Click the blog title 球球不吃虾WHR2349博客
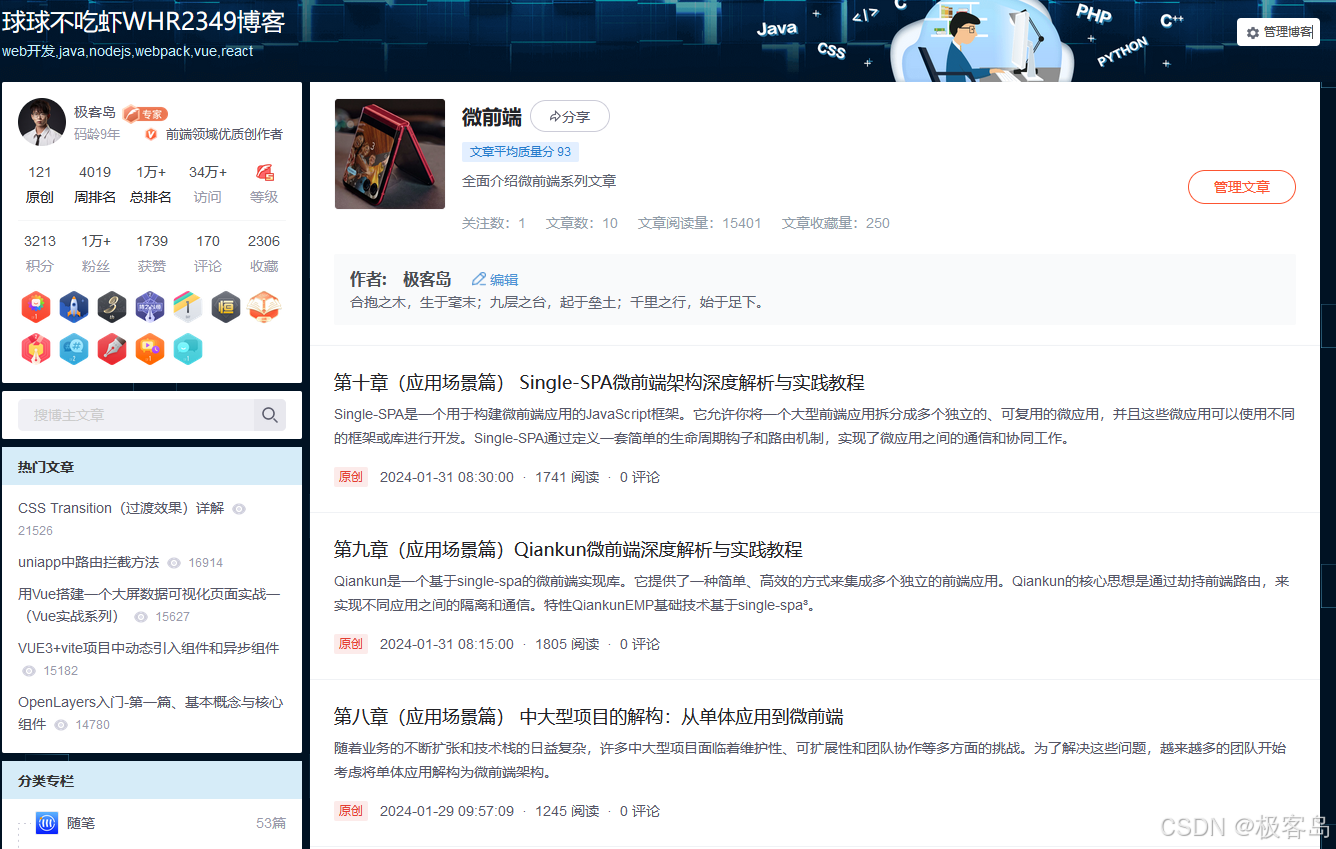Viewport: 1336px width, 849px height. click(143, 22)
